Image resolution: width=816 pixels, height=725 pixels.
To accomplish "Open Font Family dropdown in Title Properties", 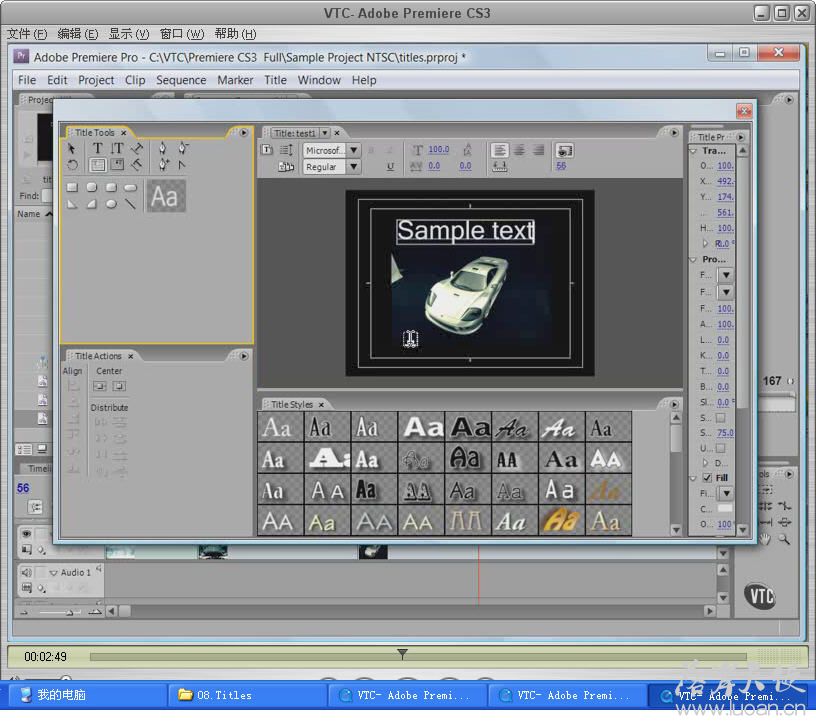I will pyautogui.click(x=726, y=275).
